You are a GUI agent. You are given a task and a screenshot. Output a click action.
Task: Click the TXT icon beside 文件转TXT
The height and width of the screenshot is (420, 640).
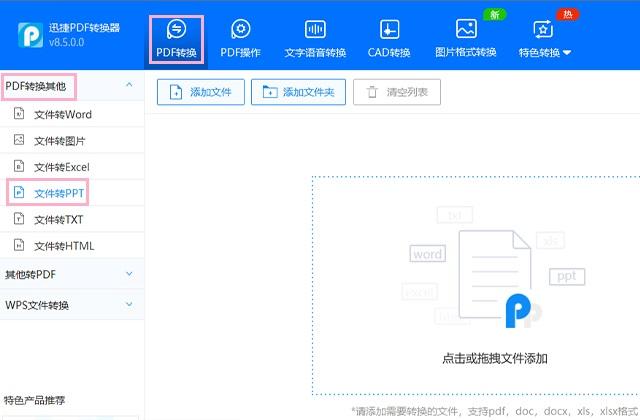(x=19, y=218)
